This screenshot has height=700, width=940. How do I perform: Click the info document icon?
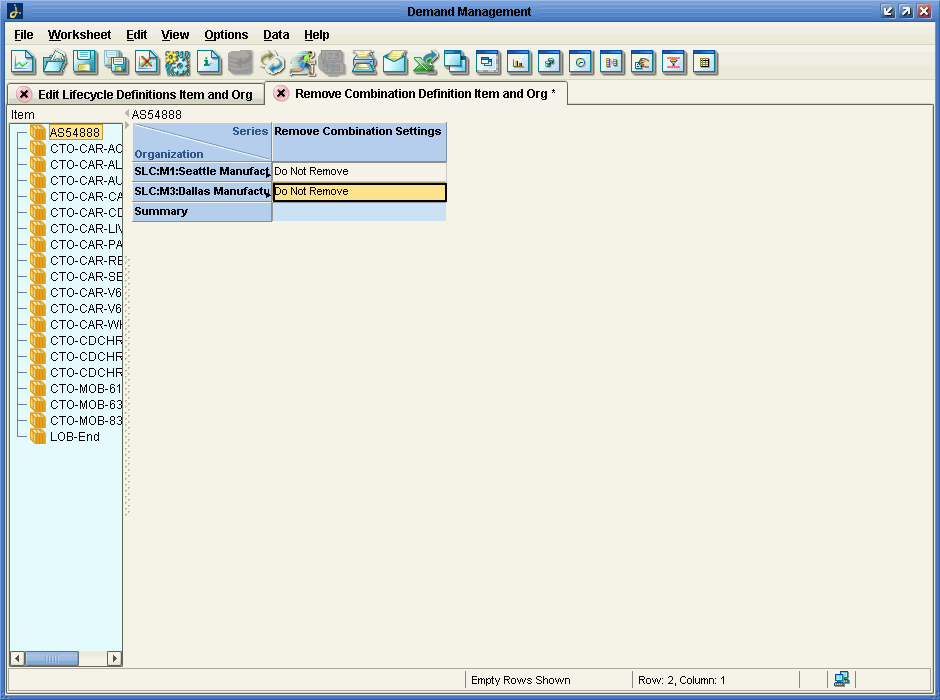pos(208,62)
